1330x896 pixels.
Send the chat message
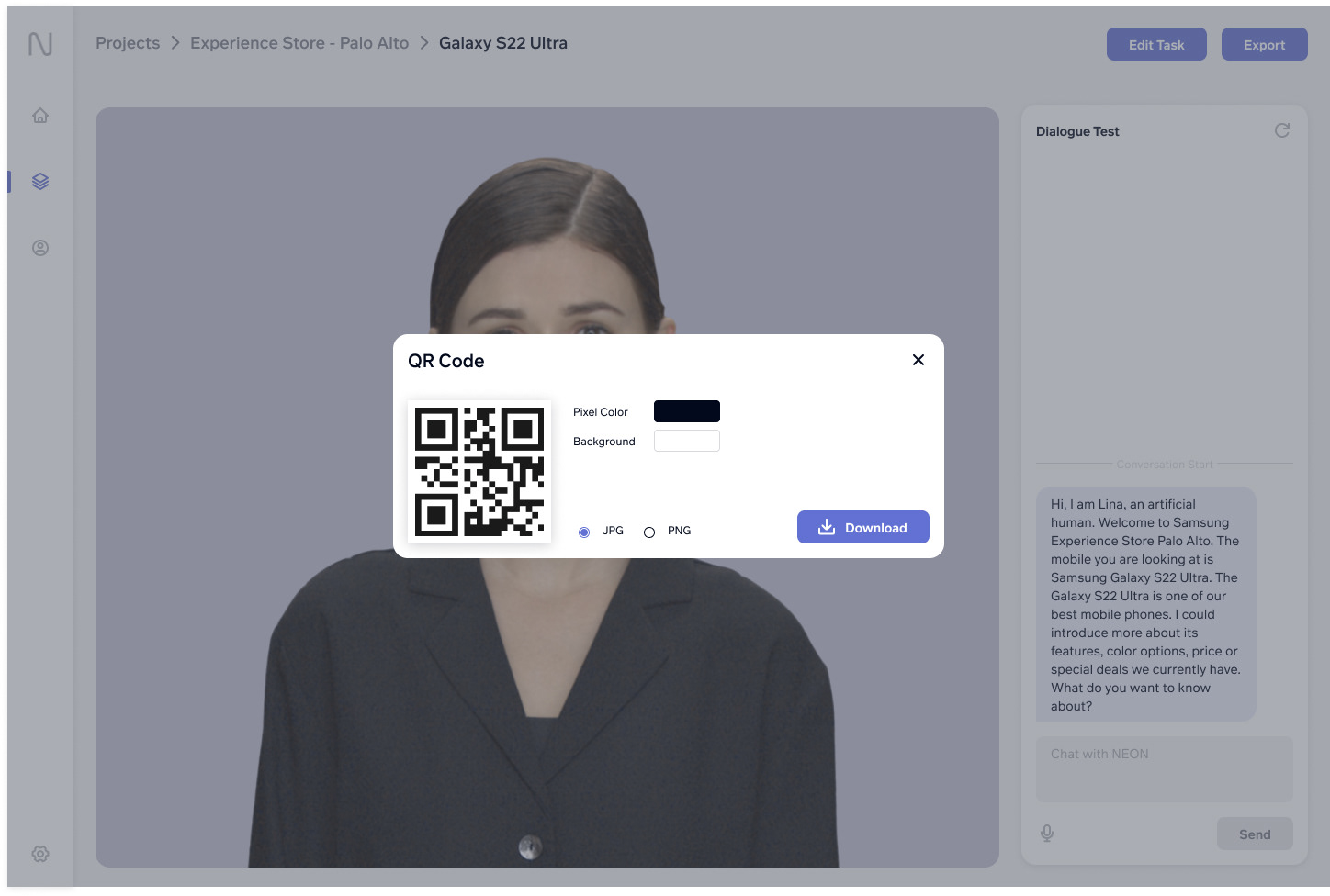(1255, 834)
